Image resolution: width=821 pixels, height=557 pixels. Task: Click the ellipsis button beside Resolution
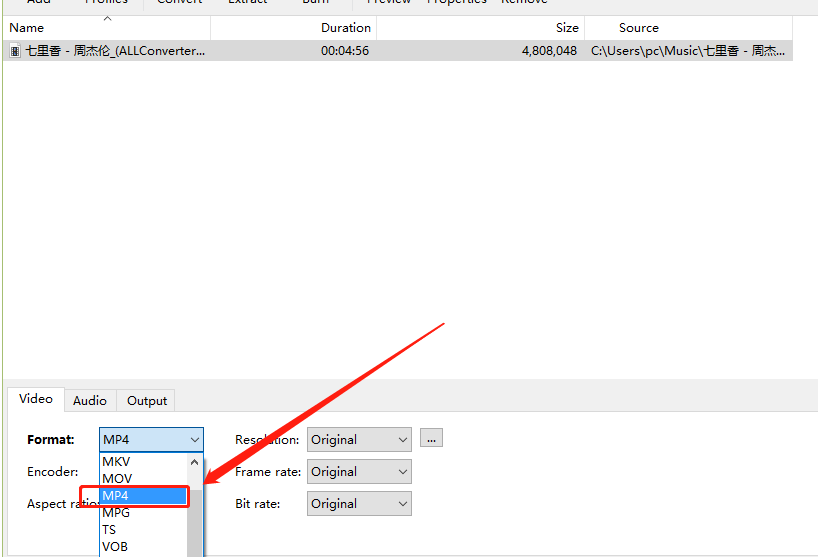pyautogui.click(x=431, y=438)
